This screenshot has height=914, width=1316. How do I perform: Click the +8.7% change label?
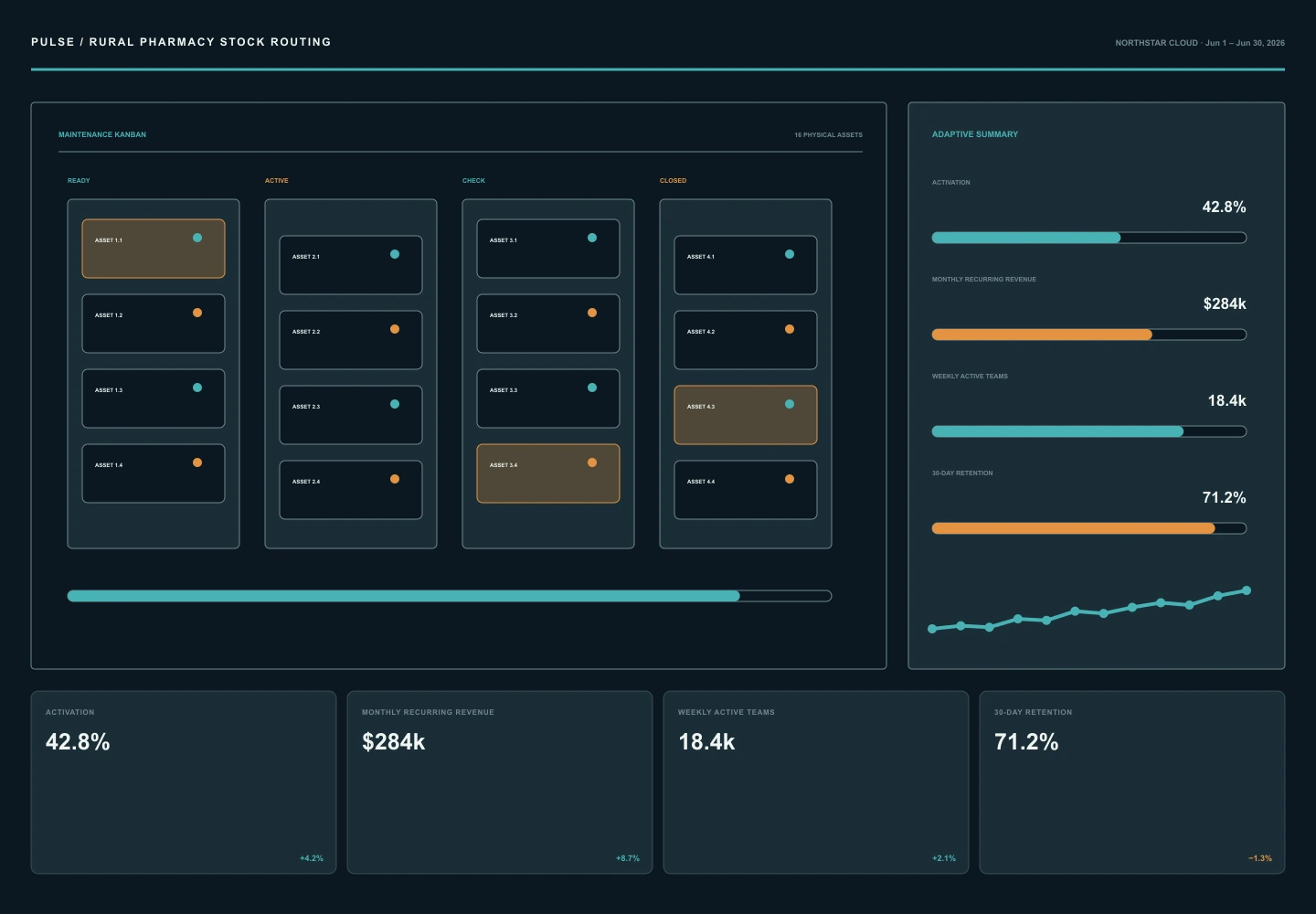[628, 858]
